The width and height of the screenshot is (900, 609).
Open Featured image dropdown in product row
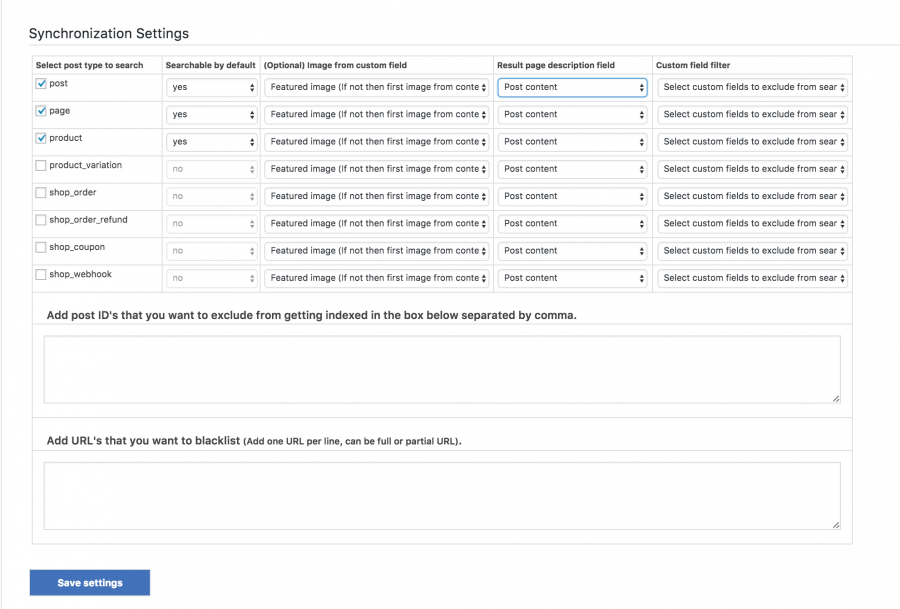coord(377,142)
